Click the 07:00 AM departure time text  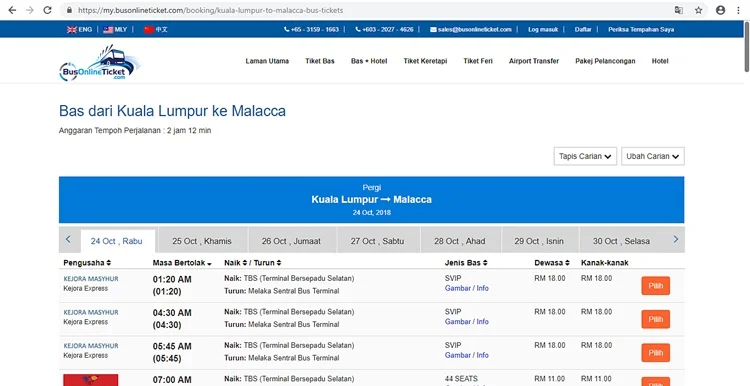pyautogui.click(x=172, y=380)
